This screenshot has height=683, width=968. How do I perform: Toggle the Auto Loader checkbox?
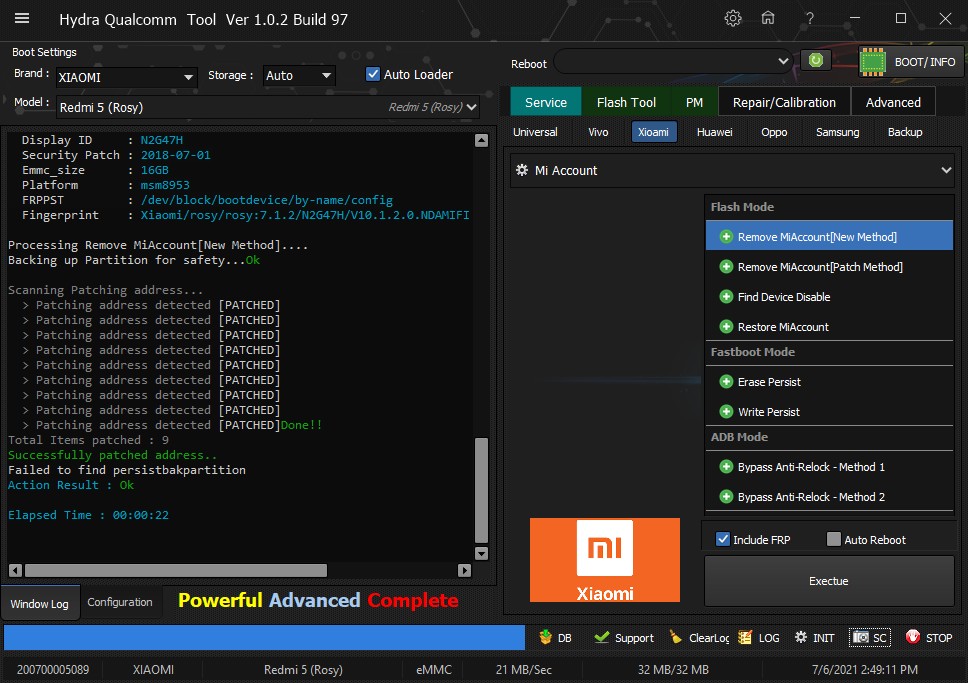coord(373,74)
